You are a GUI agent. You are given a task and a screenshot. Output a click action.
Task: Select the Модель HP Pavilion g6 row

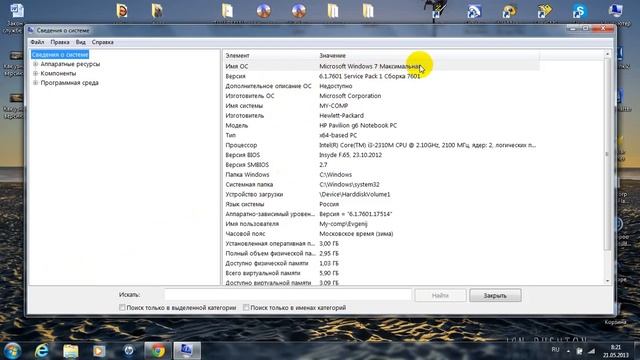pyautogui.click(x=381, y=125)
